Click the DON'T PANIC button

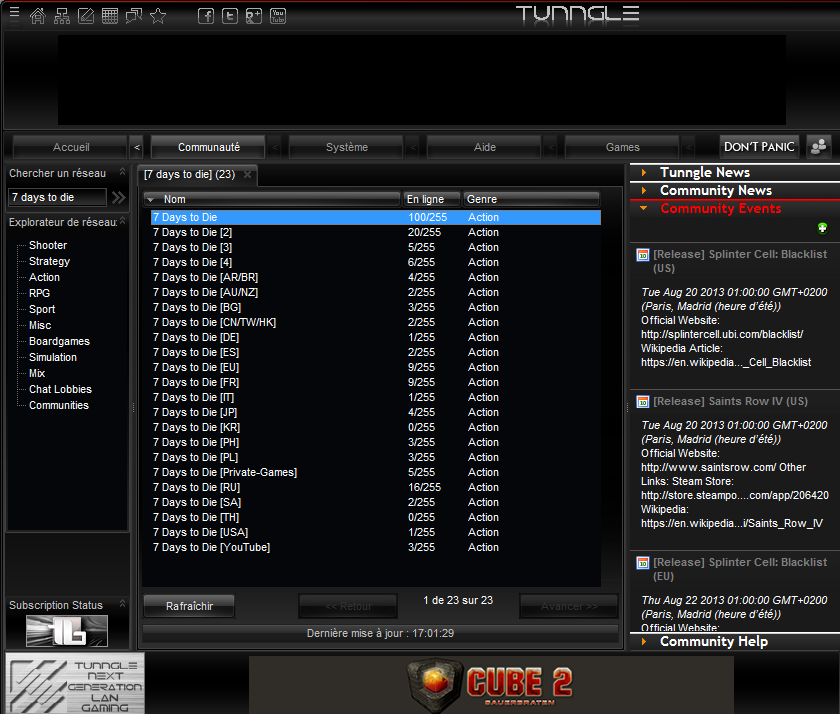coord(759,147)
